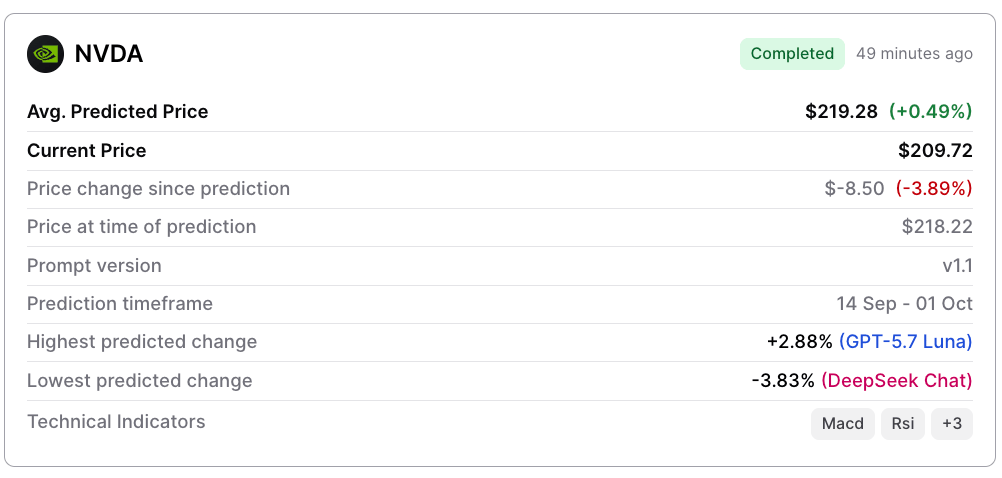Select the Rsi indicator chip

903,424
